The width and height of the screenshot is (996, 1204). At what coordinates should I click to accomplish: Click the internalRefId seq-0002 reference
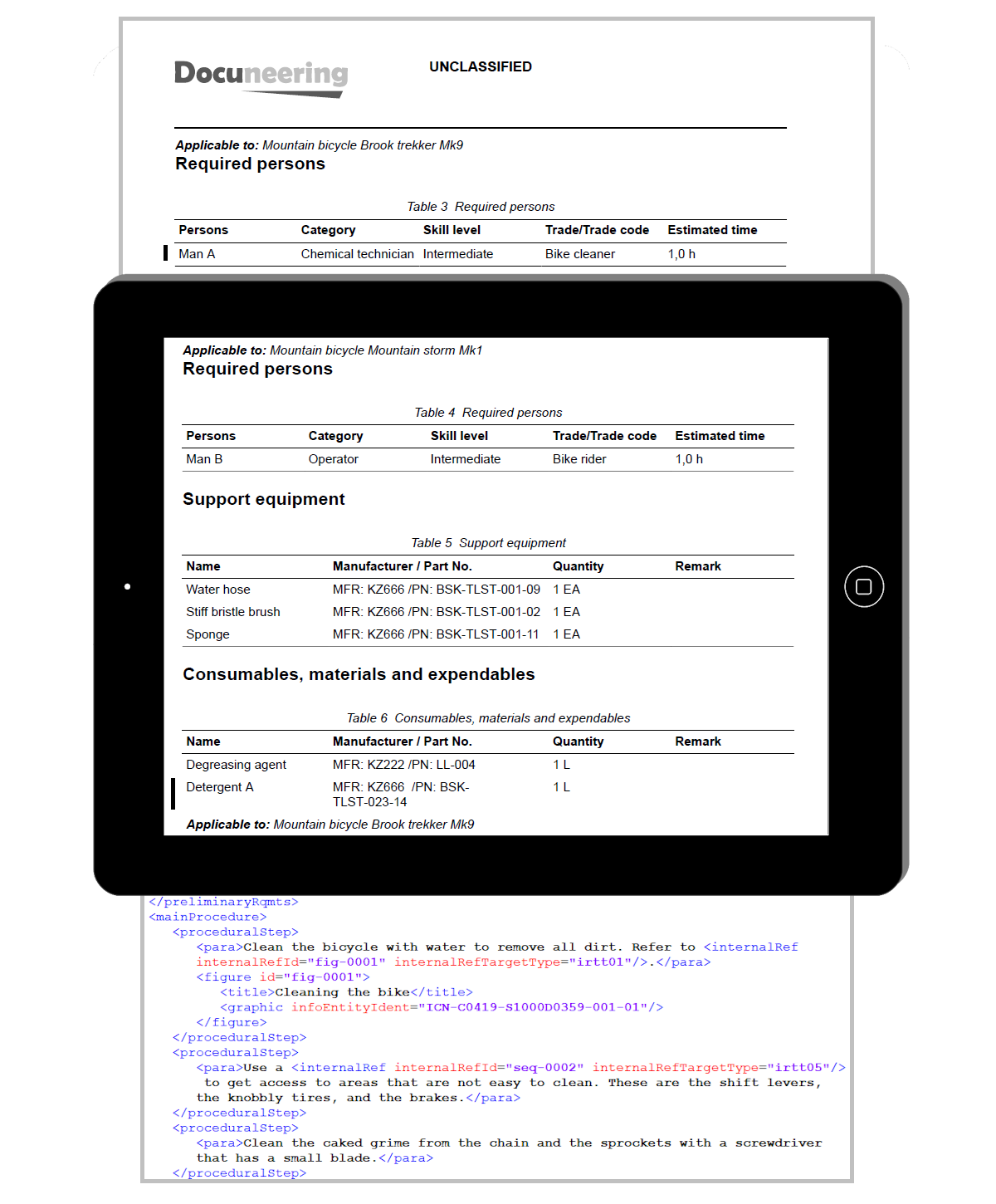(489, 1068)
